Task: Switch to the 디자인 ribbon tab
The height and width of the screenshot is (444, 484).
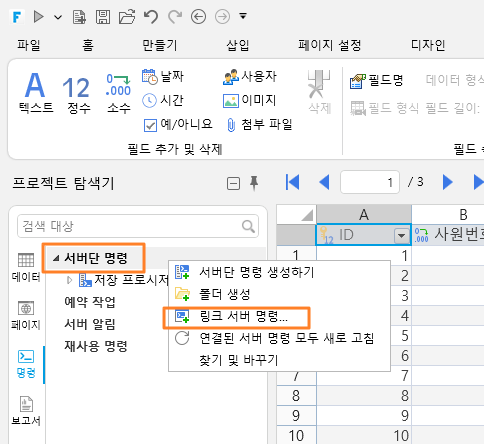Action: 428,45
